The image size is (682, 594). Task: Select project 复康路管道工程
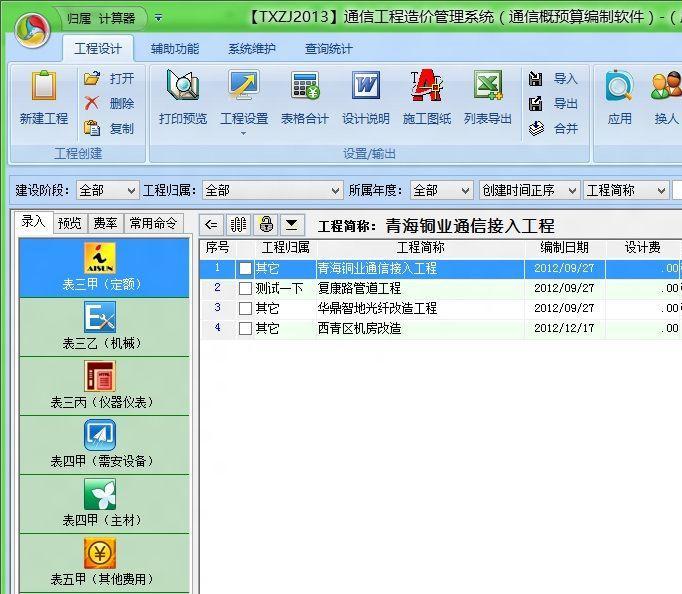tap(359, 288)
